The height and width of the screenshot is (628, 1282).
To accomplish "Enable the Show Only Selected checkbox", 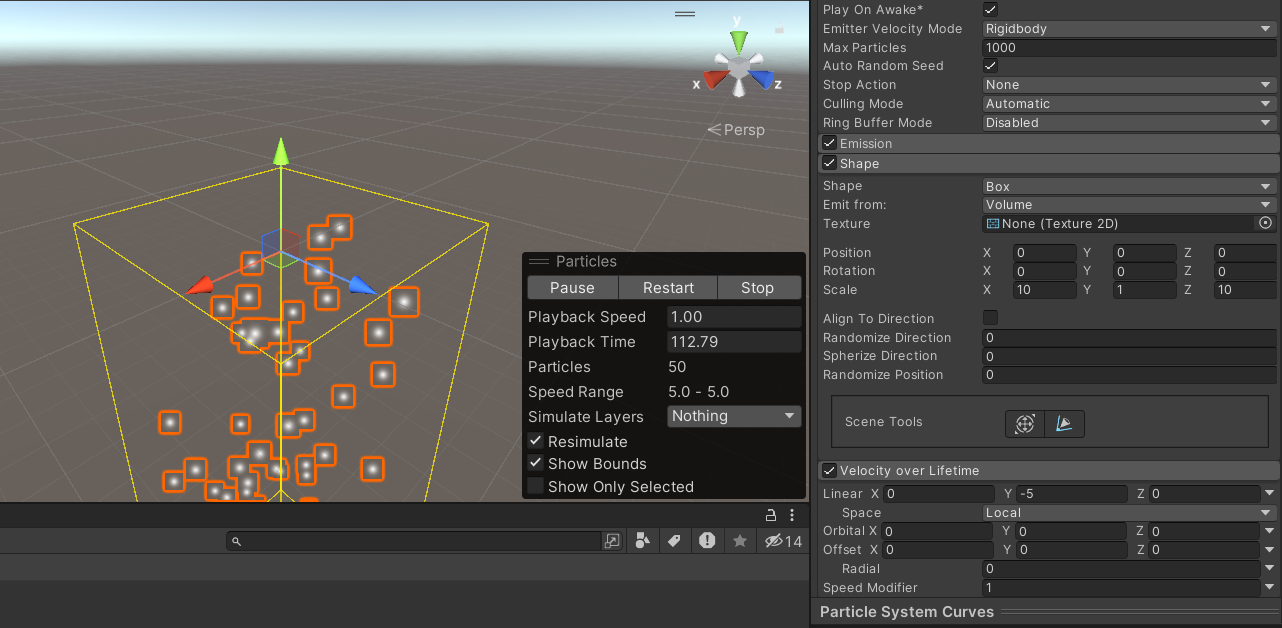I will 536,486.
